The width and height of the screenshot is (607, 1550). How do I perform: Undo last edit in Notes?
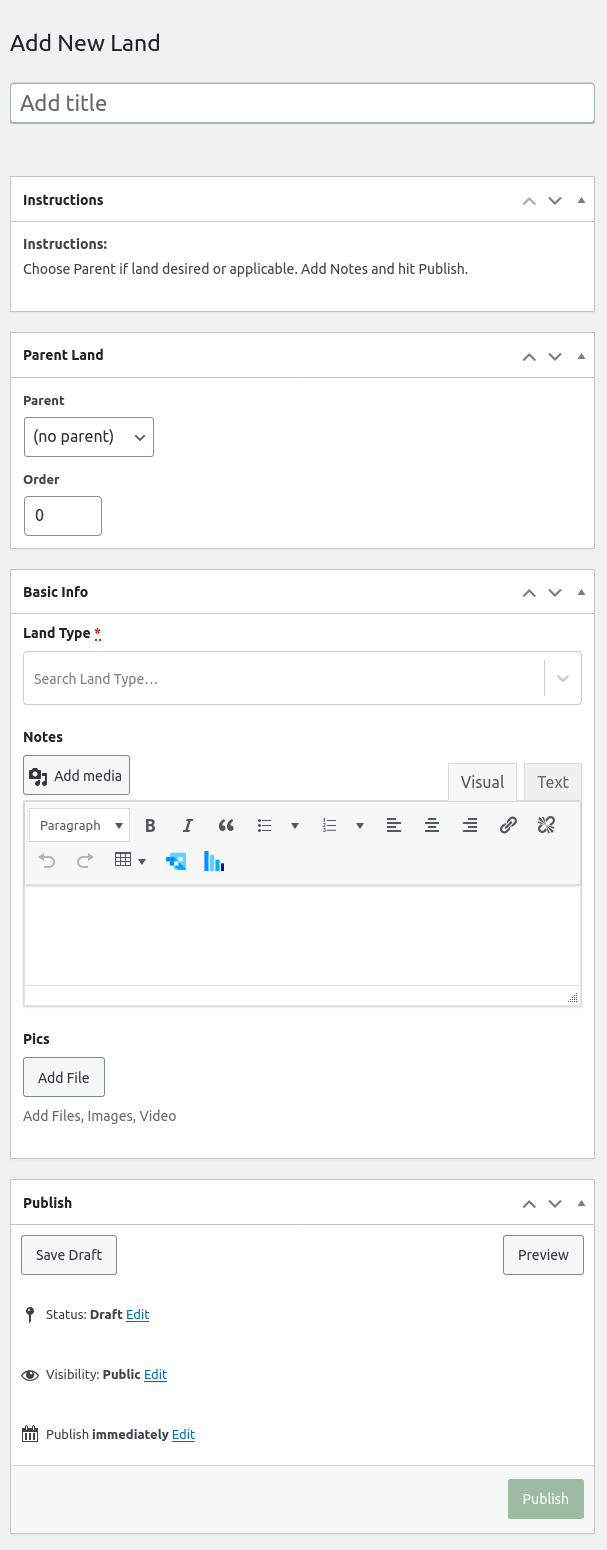click(47, 860)
